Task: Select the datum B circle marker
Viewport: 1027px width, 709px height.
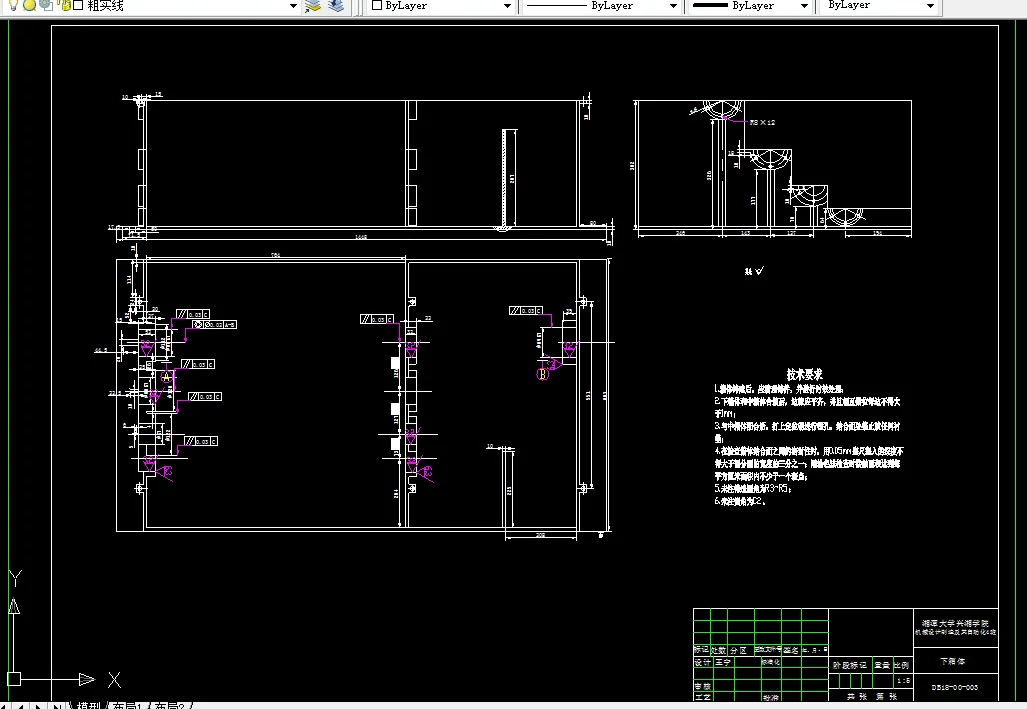Action: coord(542,374)
